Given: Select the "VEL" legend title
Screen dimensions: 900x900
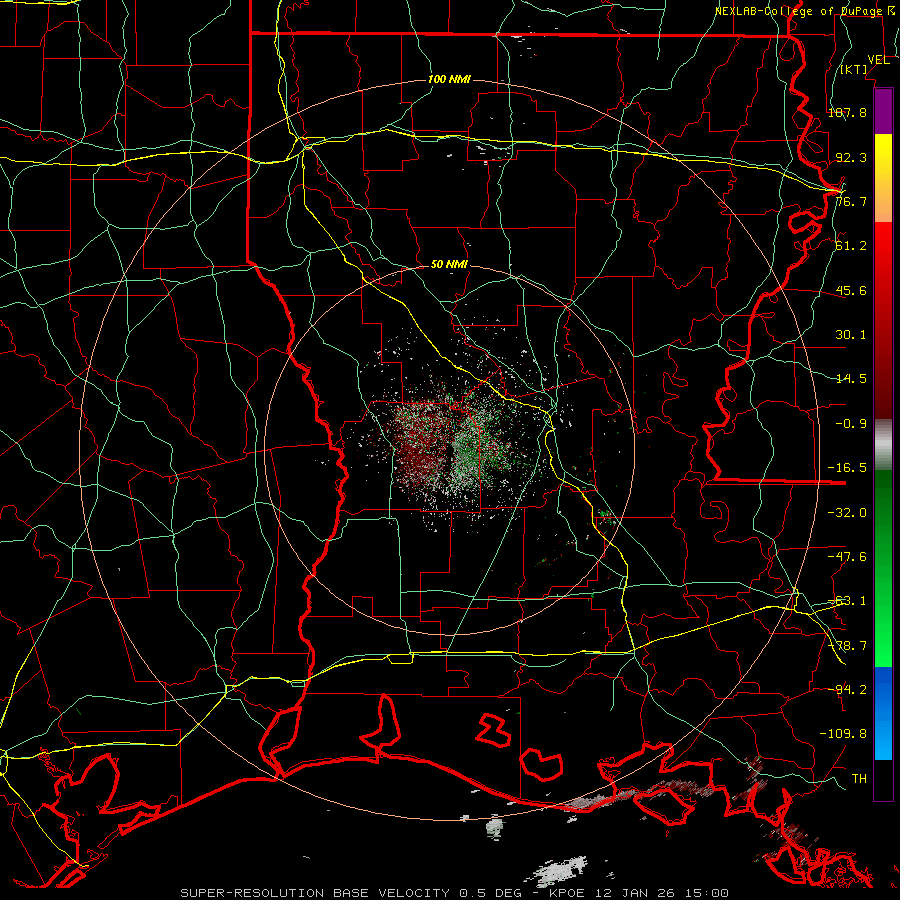Looking at the screenshot, I should tap(878, 60).
